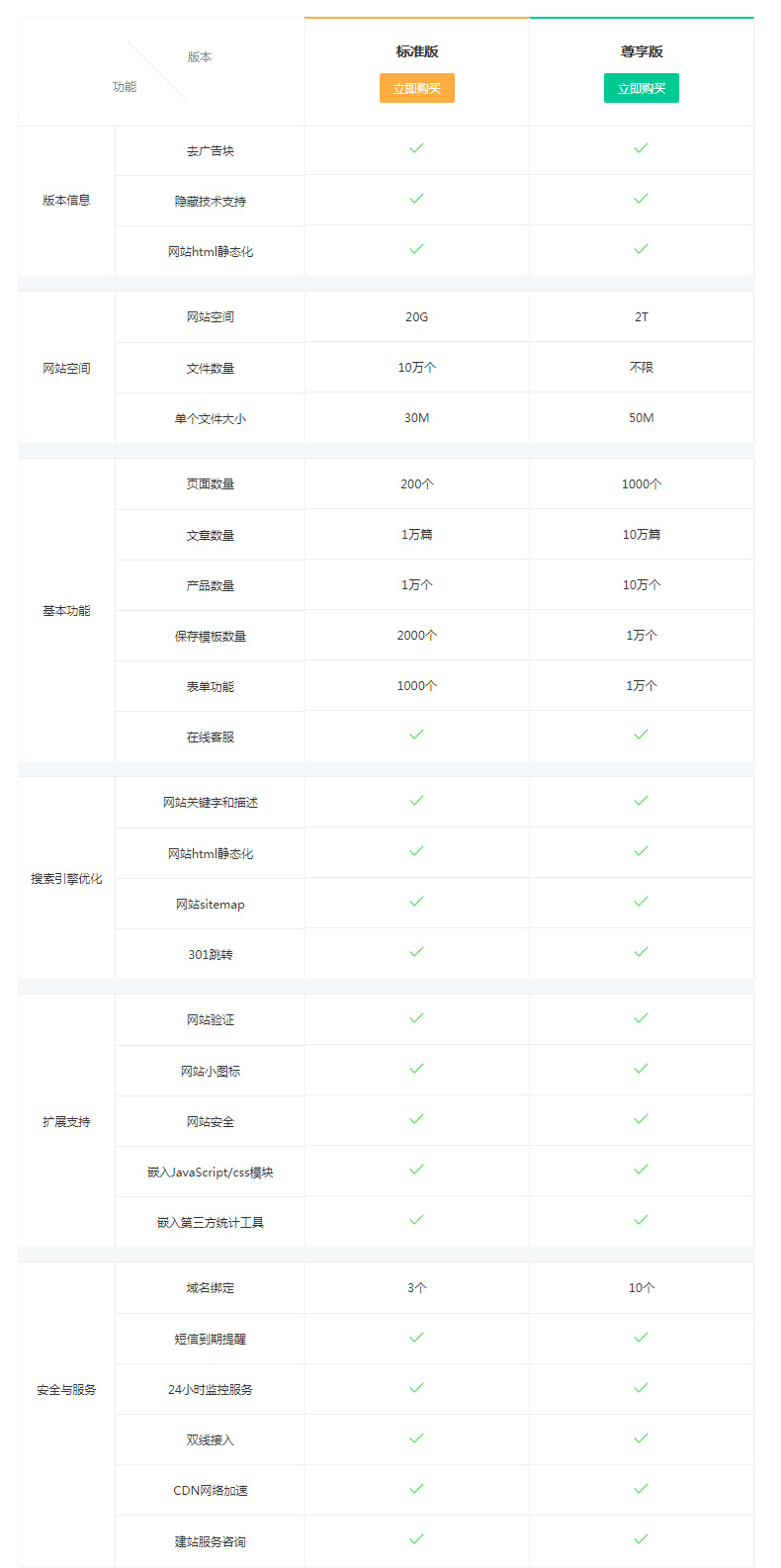The image size is (781, 1568).
Task: Click 尊享版 checkmark for 隐藏技术支持
Action: pos(642,199)
